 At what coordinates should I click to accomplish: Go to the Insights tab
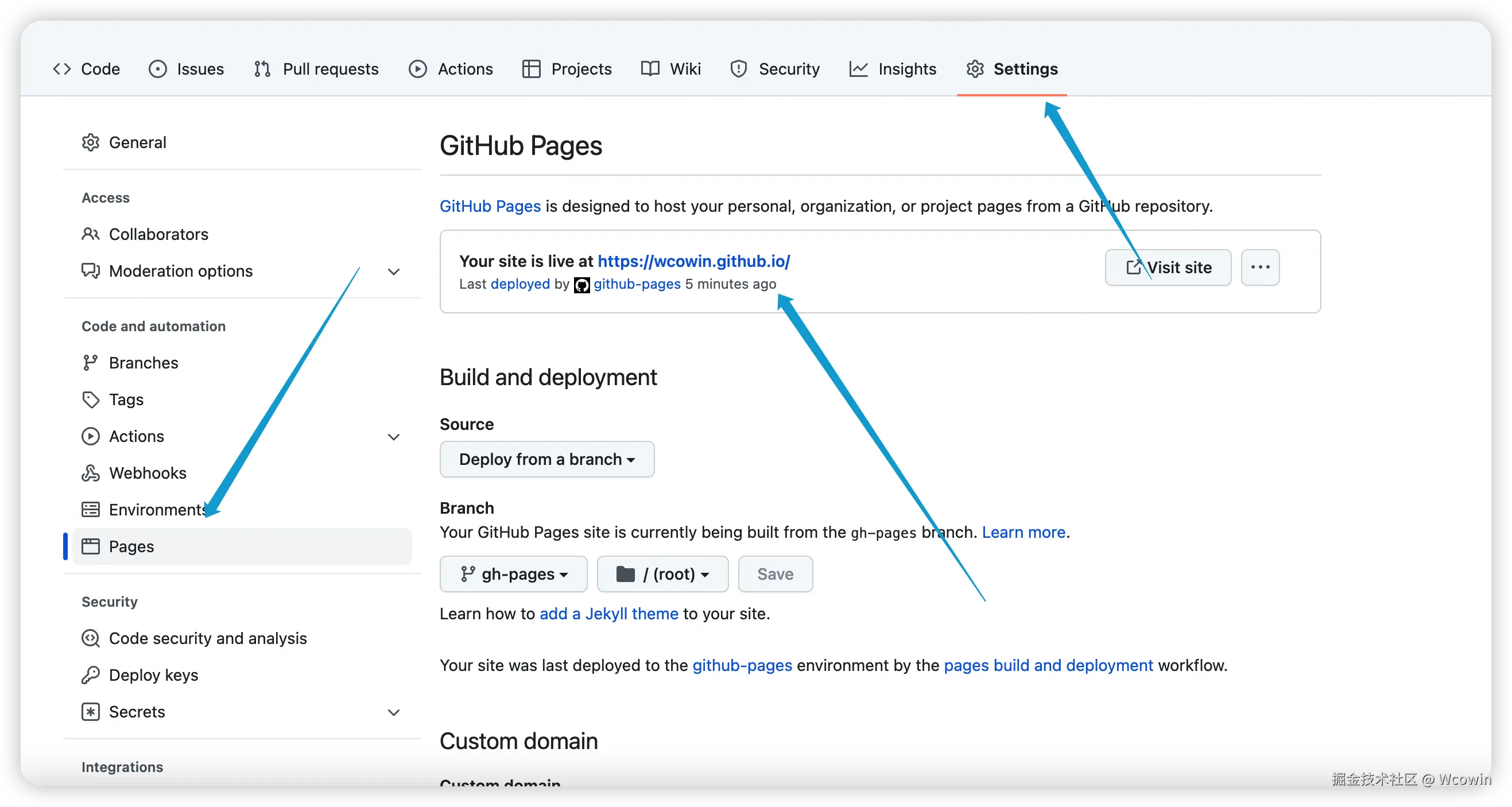tap(893, 69)
